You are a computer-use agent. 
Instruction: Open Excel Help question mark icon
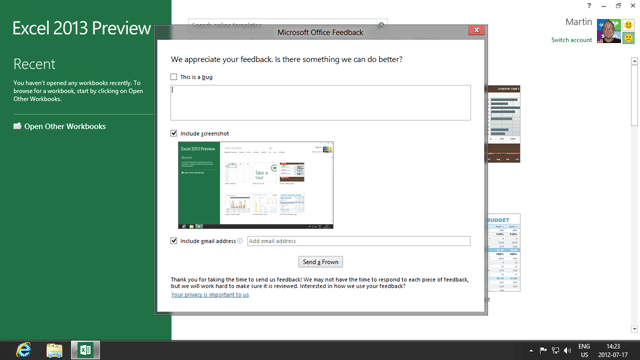pos(589,6)
